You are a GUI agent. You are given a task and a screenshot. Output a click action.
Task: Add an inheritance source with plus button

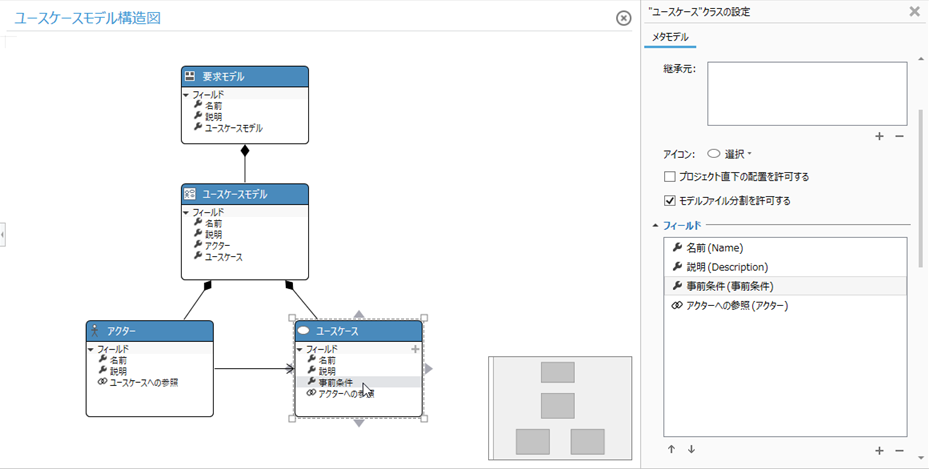879,136
